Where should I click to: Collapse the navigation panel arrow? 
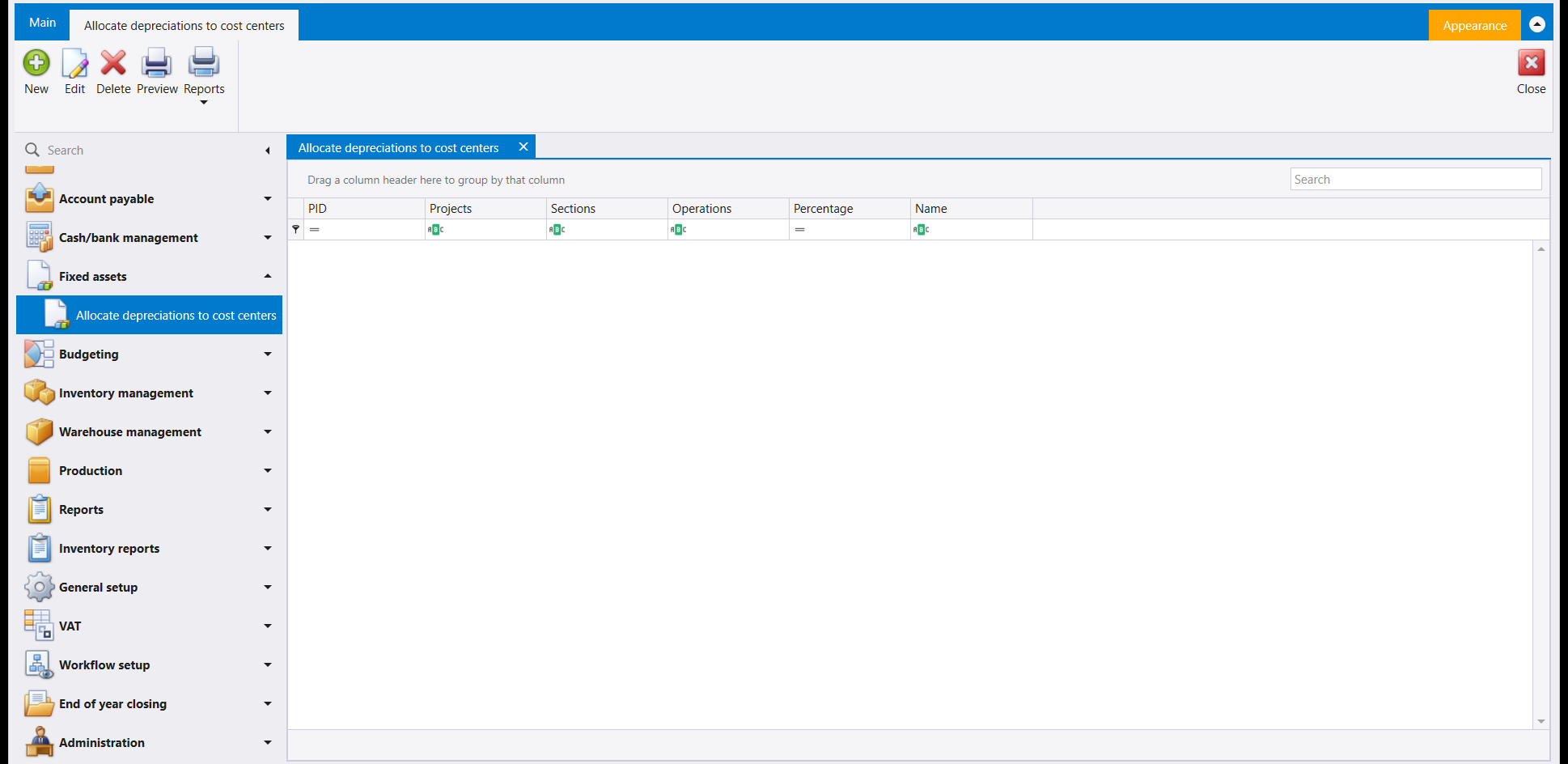tap(267, 151)
